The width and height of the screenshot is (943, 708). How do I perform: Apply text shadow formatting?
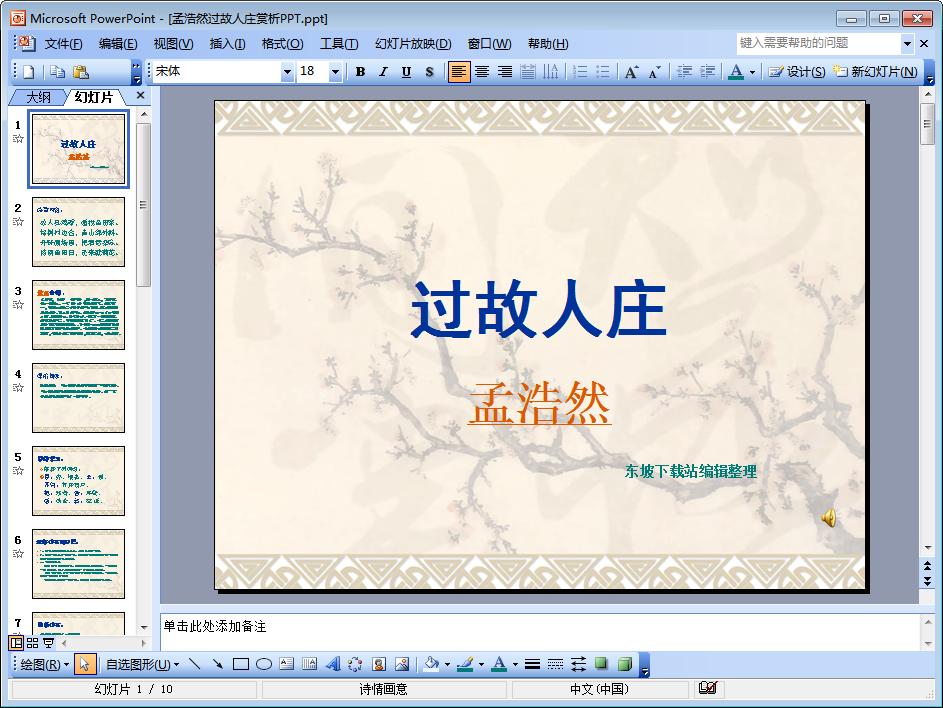tap(429, 72)
